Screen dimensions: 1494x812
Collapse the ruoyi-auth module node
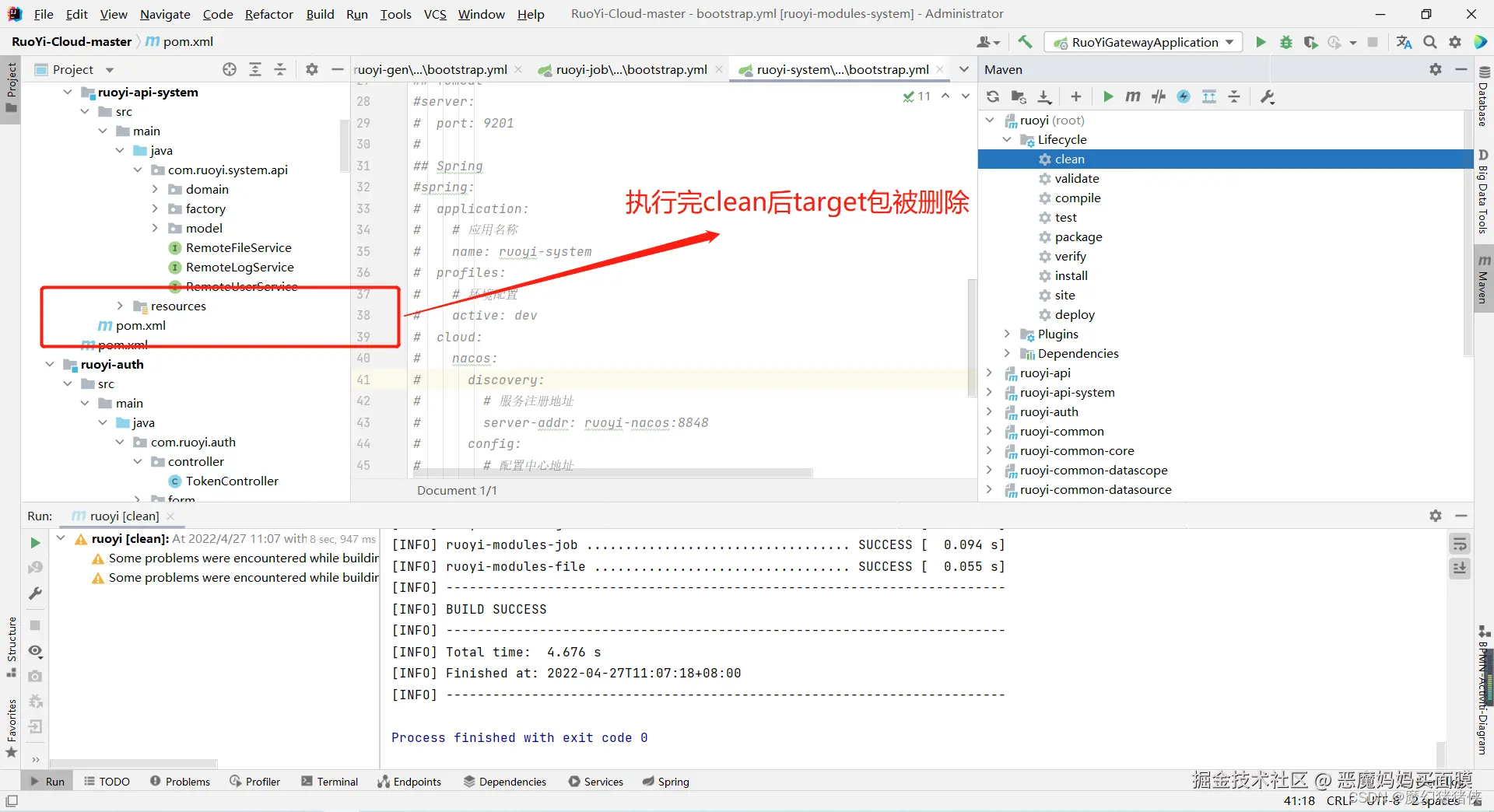(50, 364)
